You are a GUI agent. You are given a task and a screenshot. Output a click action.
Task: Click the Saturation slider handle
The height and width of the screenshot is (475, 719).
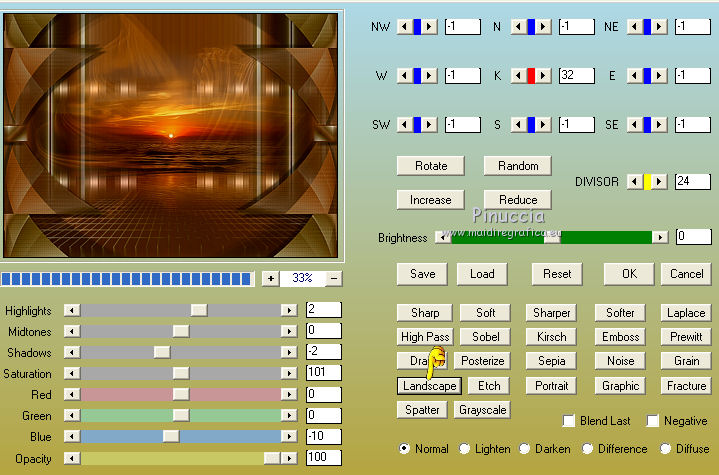click(181, 373)
